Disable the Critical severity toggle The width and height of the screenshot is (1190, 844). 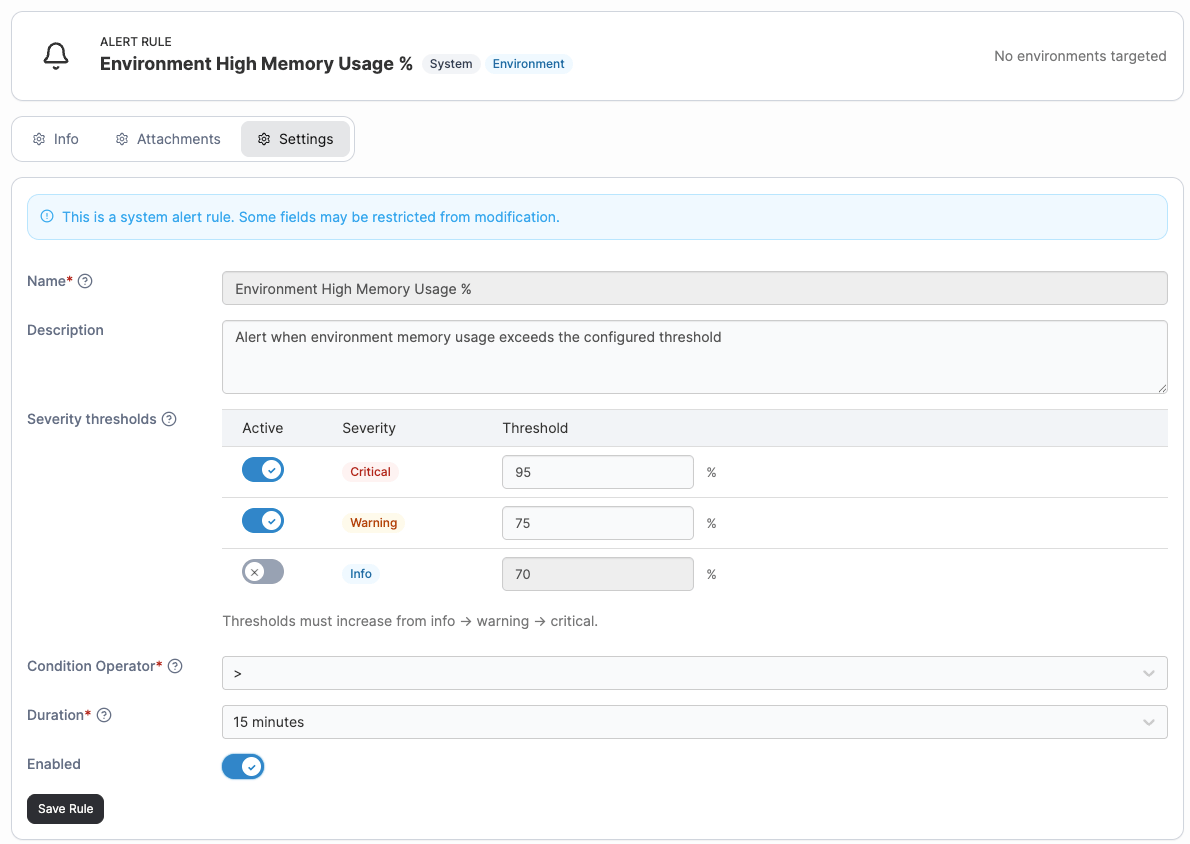click(x=263, y=470)
